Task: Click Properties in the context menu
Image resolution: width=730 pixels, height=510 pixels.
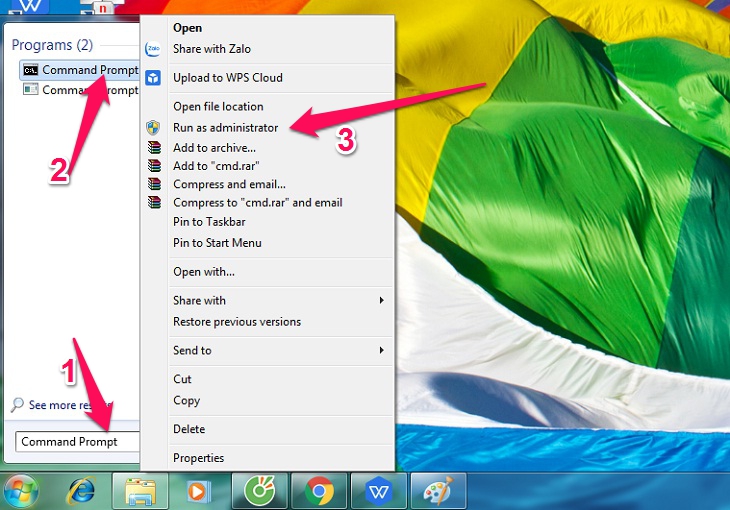Action: click(198, 458)
